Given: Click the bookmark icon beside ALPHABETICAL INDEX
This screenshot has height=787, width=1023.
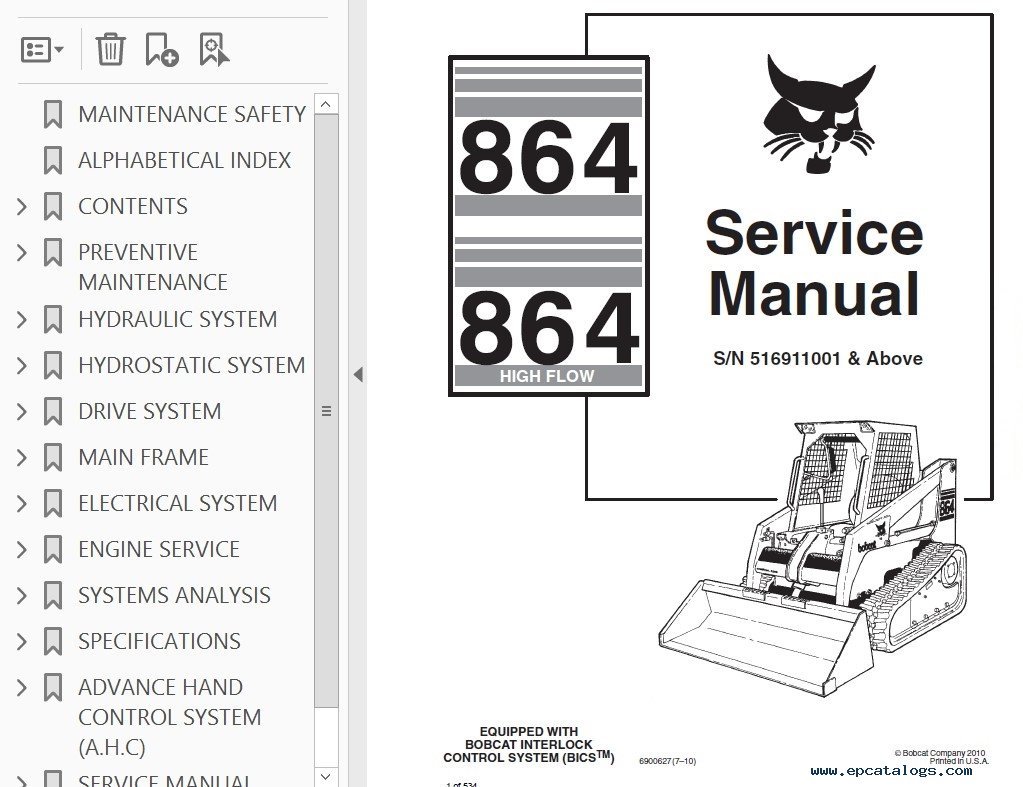Looking at the screenshot, I should pos(53,161).
